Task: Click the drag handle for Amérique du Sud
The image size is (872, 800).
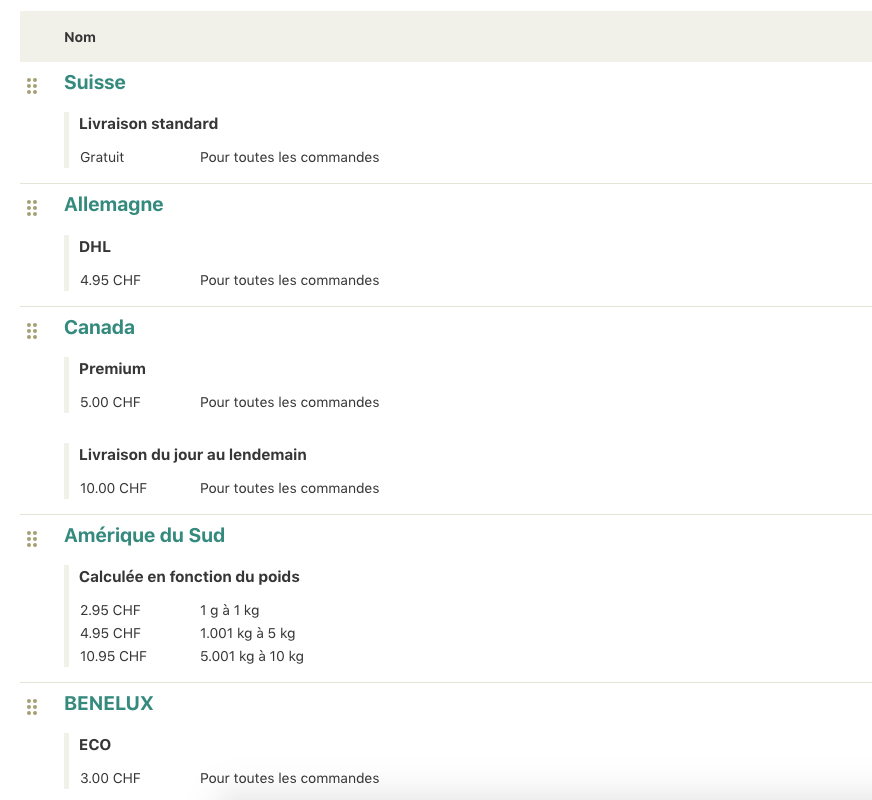Action: click(x=32, y=539)
